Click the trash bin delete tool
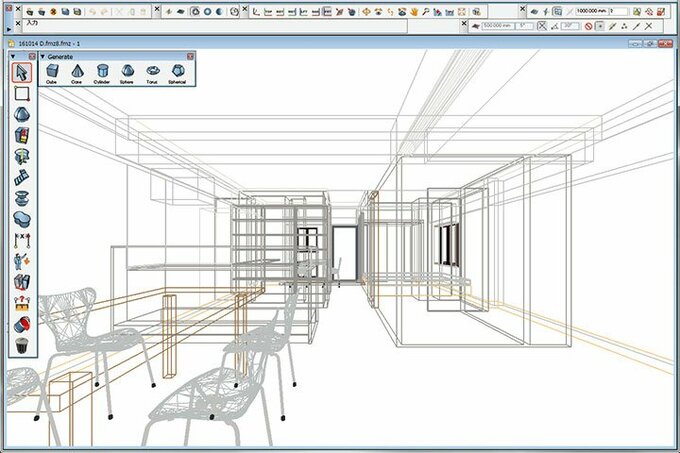Image resolution: width=680 pixels, height=453 pixels. [22, 346]
